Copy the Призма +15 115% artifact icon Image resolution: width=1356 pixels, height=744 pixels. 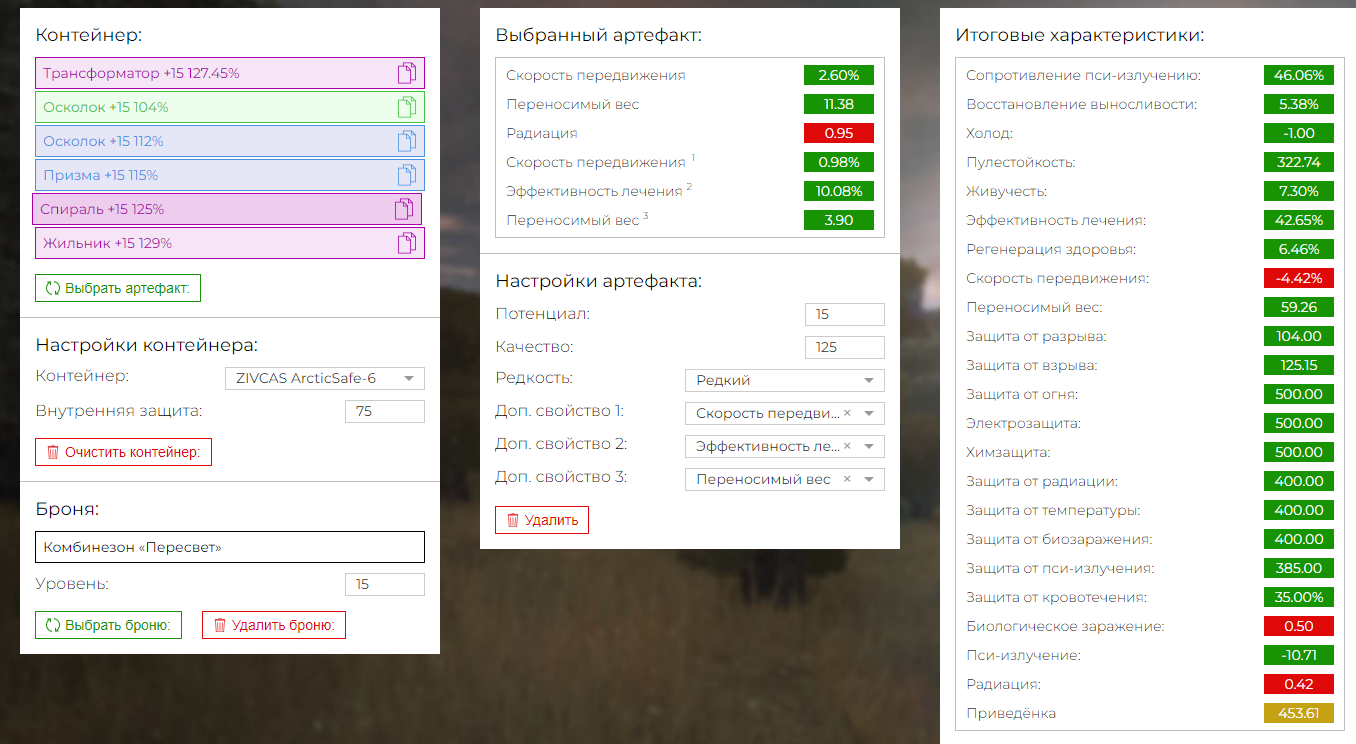tap(406, 175)
